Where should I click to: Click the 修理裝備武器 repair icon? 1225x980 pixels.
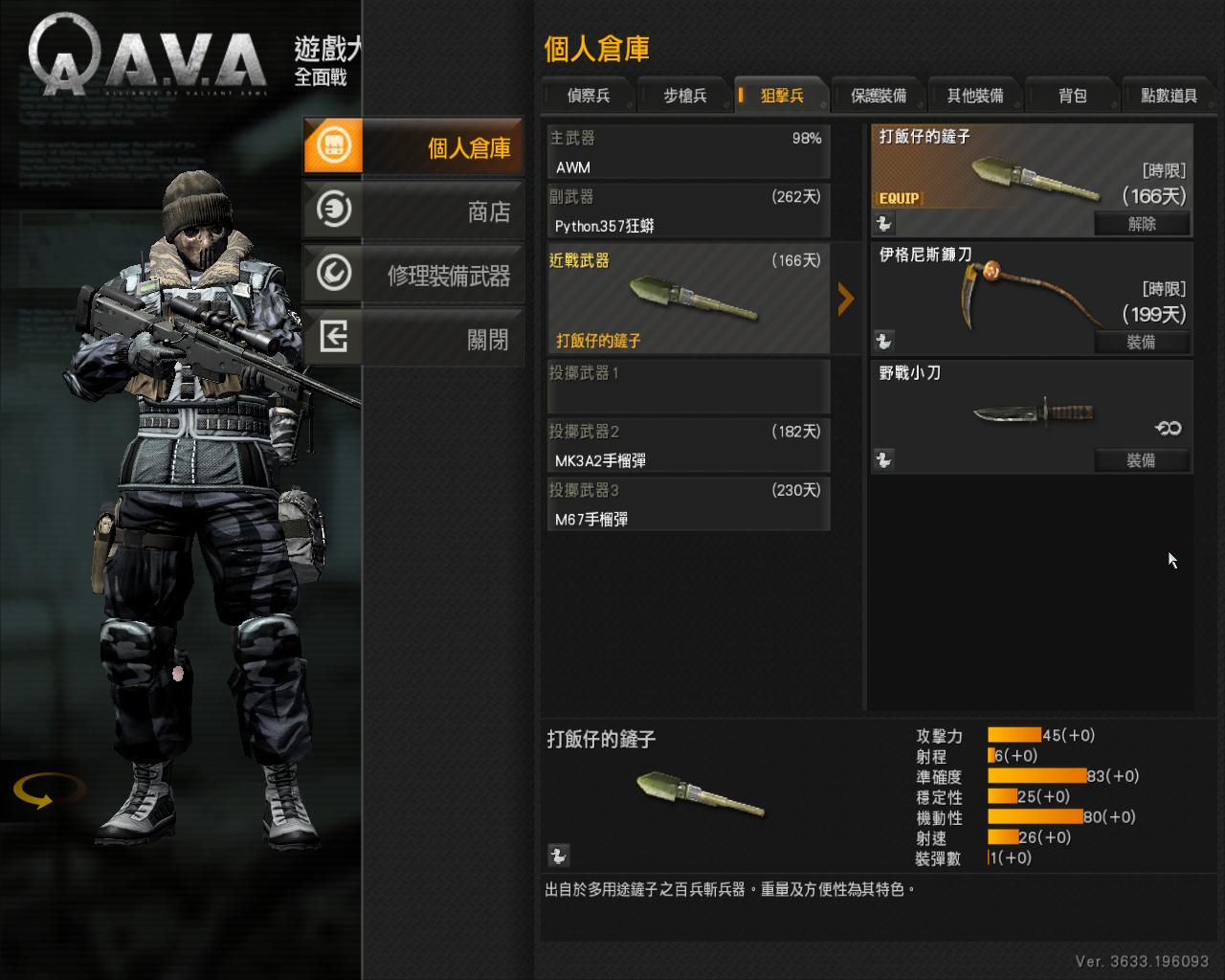(333, 273)
